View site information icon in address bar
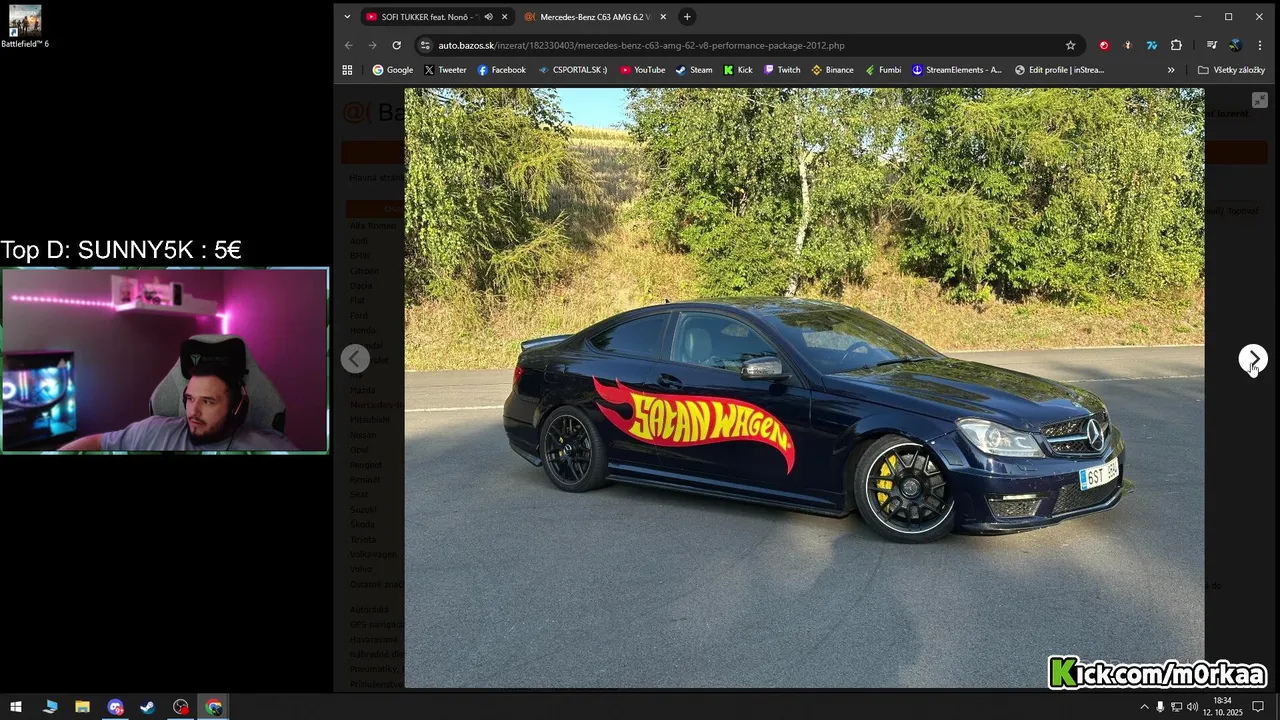1280x720 pixels. point(425,45)
